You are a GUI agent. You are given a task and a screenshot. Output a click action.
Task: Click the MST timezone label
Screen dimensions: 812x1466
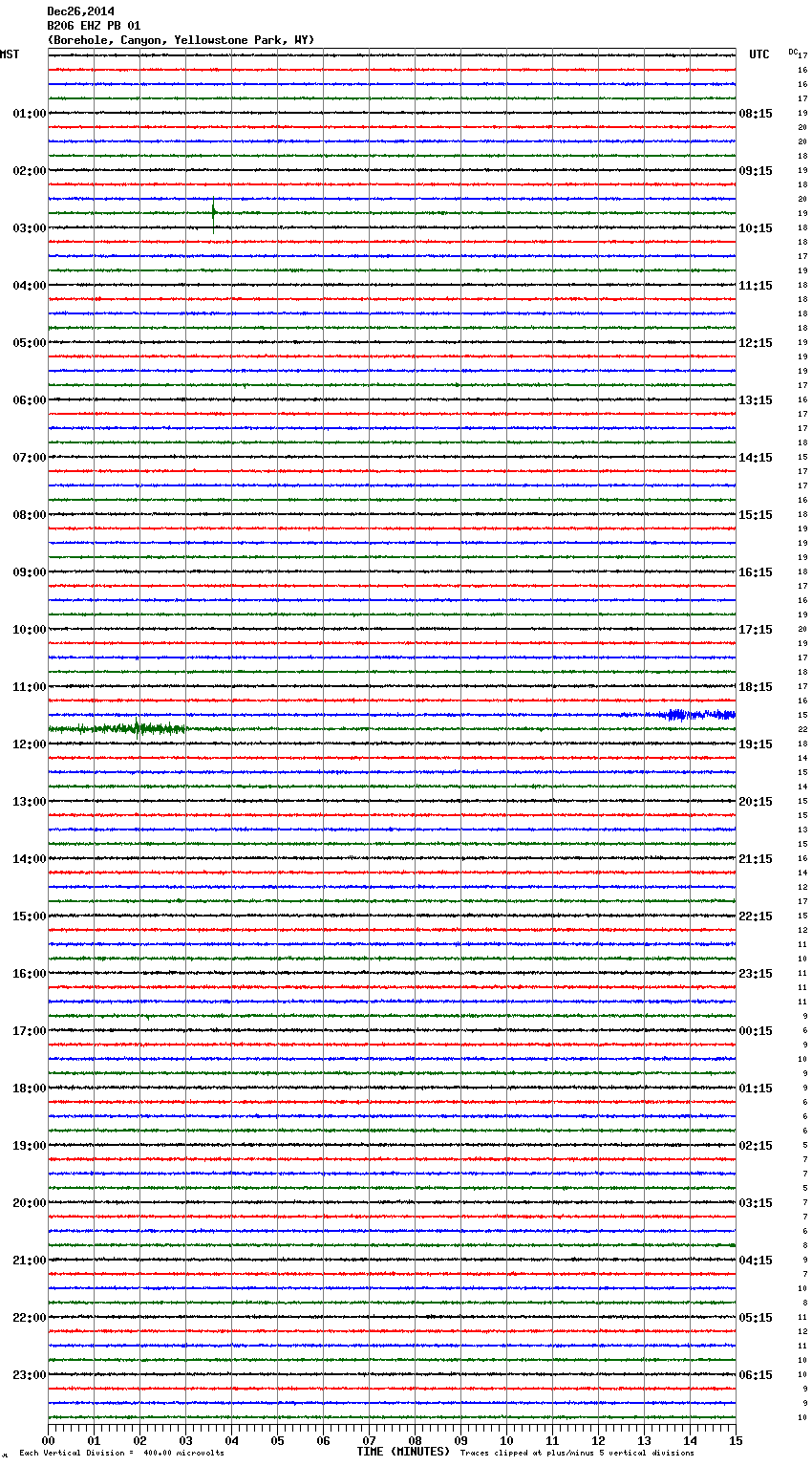[x=10, y=54]
